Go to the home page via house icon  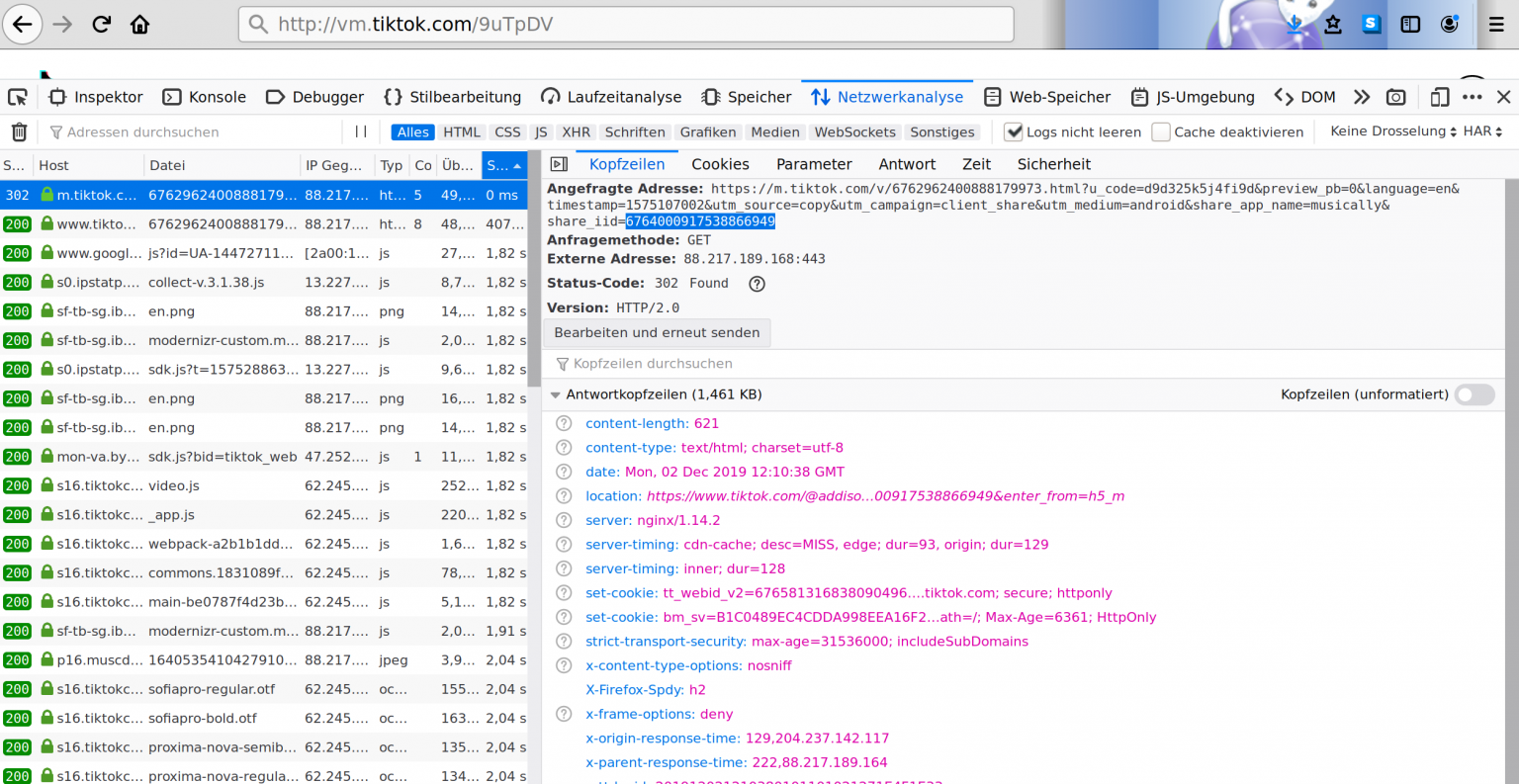[139, 24]
